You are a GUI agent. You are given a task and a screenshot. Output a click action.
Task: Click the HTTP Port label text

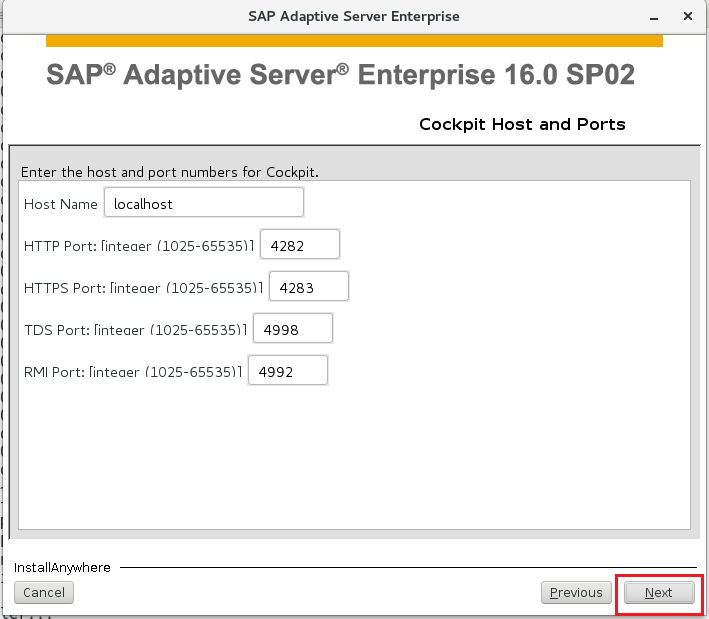pyautogui.click(x=139, y=246)
